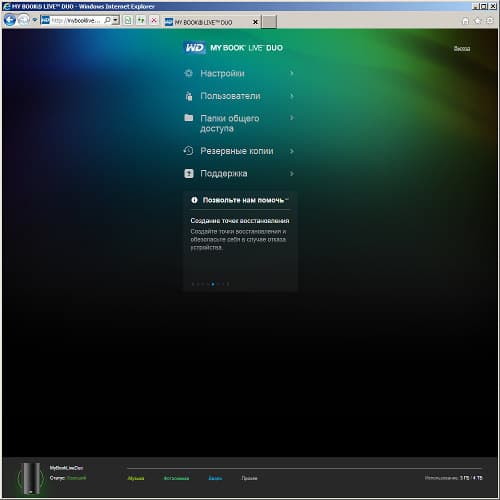Click the browser Forward arrow button

[x=23, y=21]
